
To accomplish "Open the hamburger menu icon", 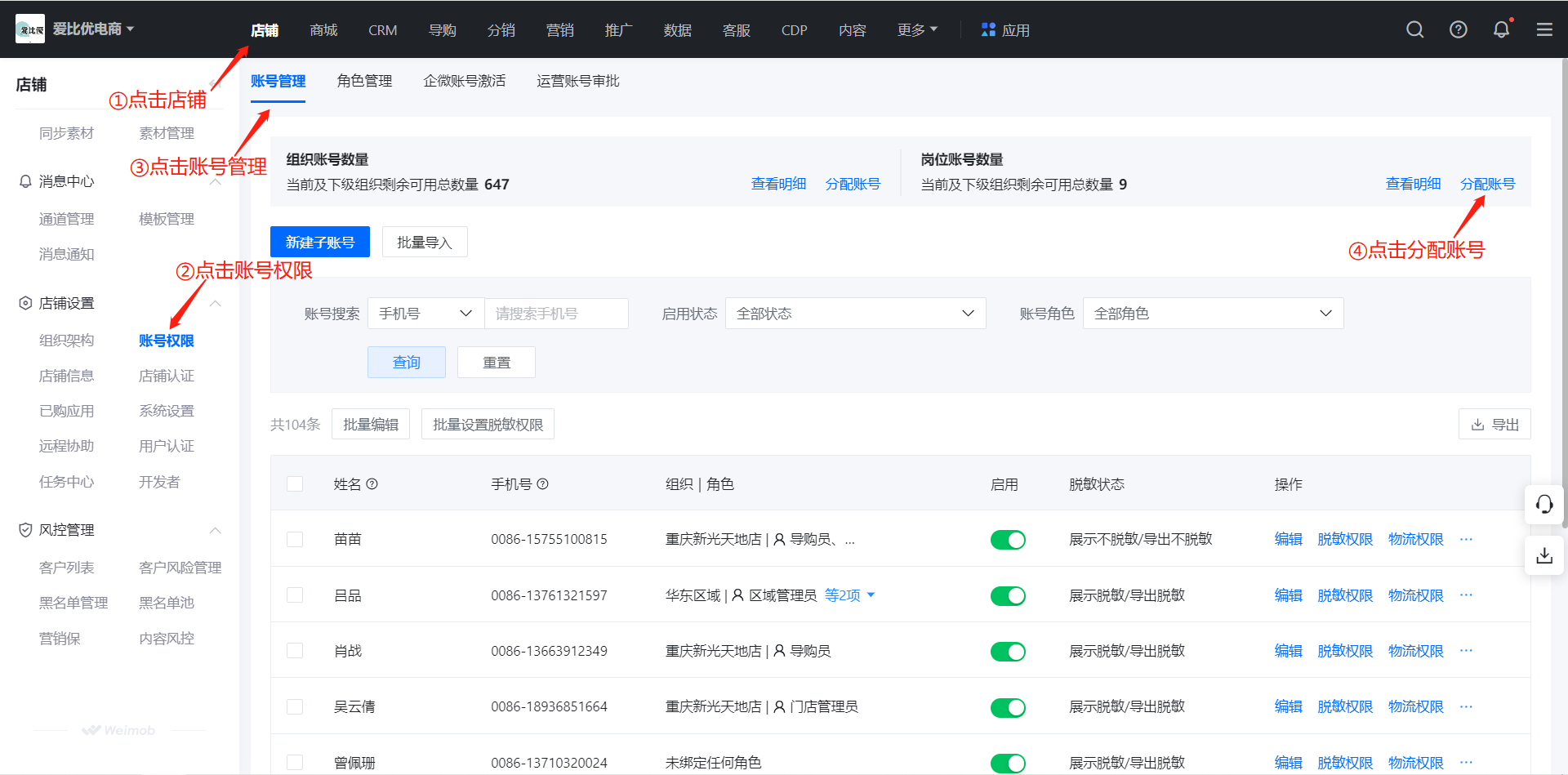I will tap(1544, 29).
